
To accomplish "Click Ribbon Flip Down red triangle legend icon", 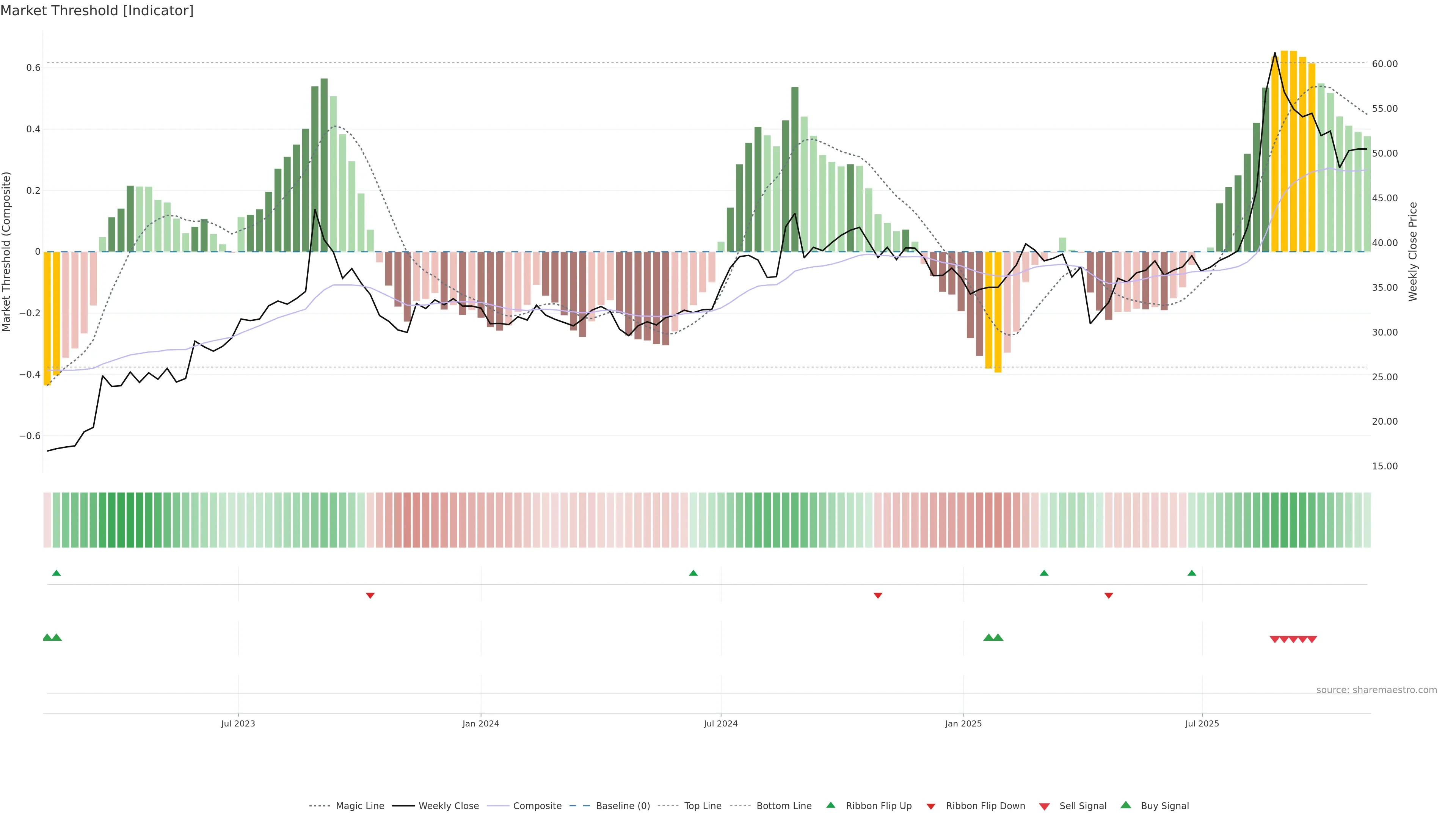I will pyautogui.click(x=930, y=806).
